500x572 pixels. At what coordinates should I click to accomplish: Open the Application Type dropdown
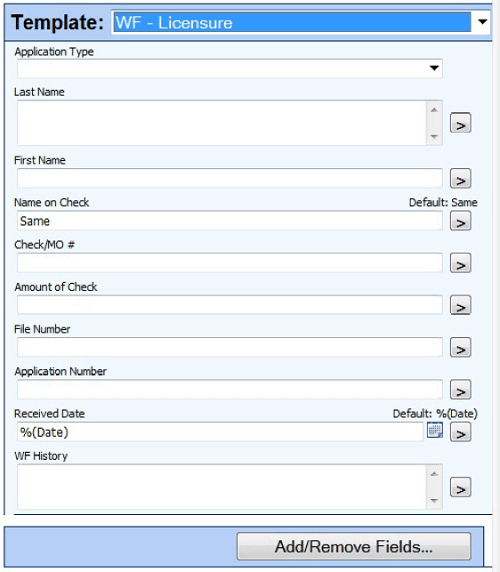click(434, 68)
